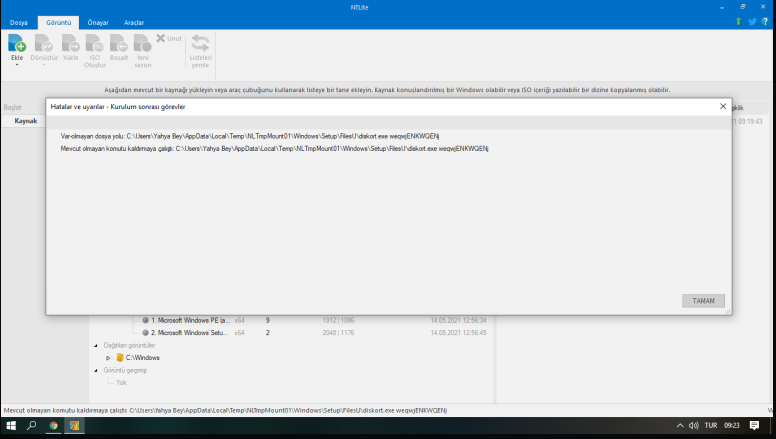
Task: Click the 1912 | 1086 size cell
Action: [338, 320]
